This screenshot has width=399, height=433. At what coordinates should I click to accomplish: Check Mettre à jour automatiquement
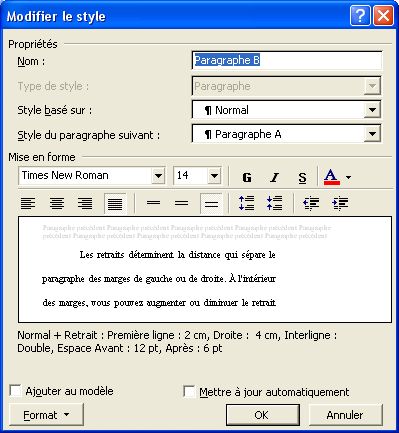coord(189,392)
